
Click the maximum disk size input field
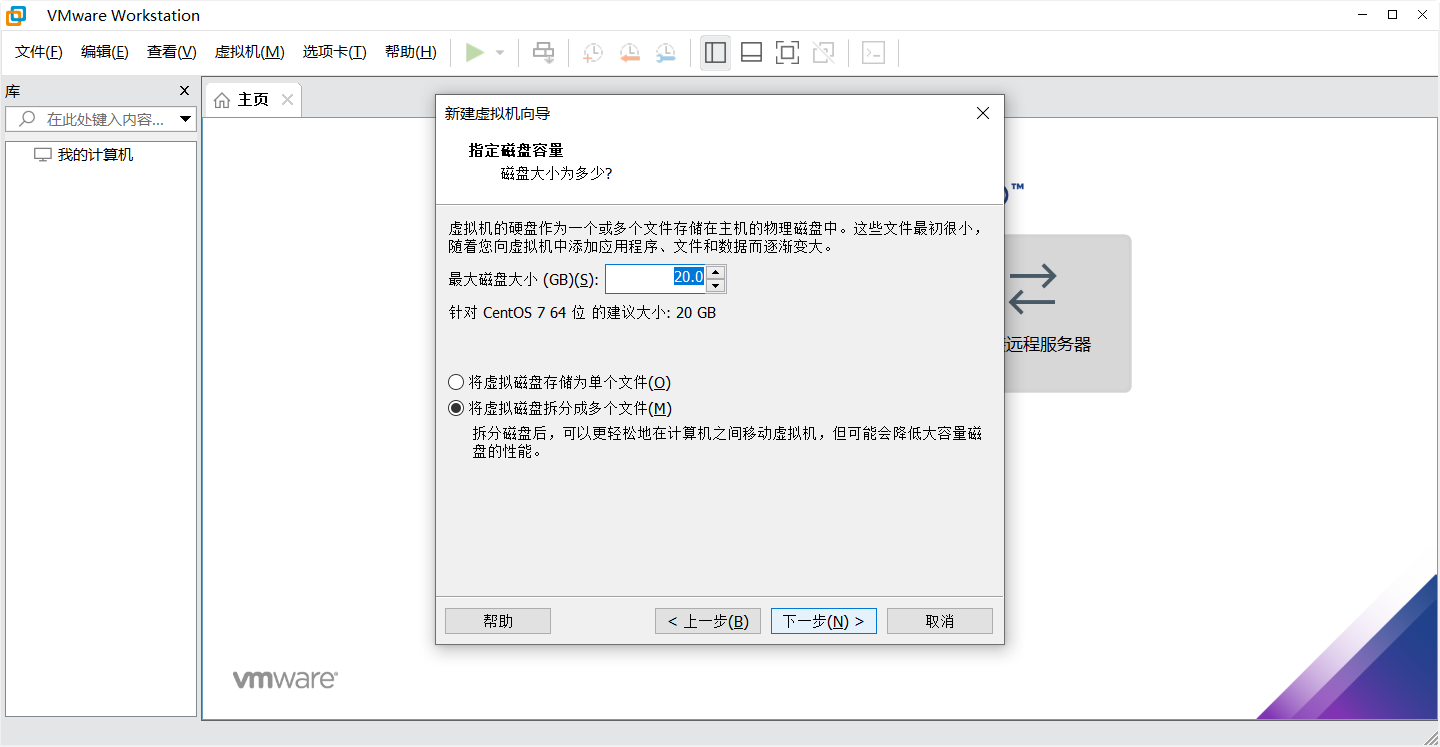pyautogui.click(x=655, y=278)
